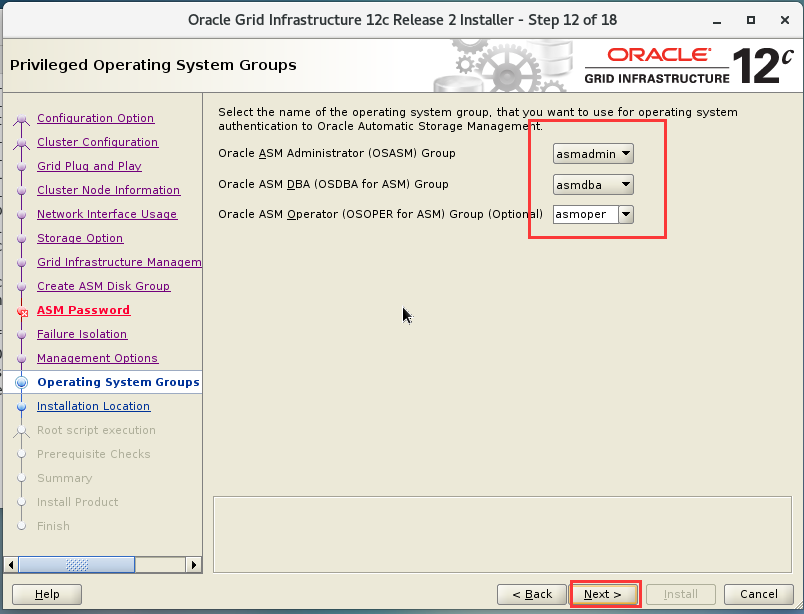This screenshot has height=614, width=804.
Task: Open the Storage Option step
Action: tap(80, 238)
